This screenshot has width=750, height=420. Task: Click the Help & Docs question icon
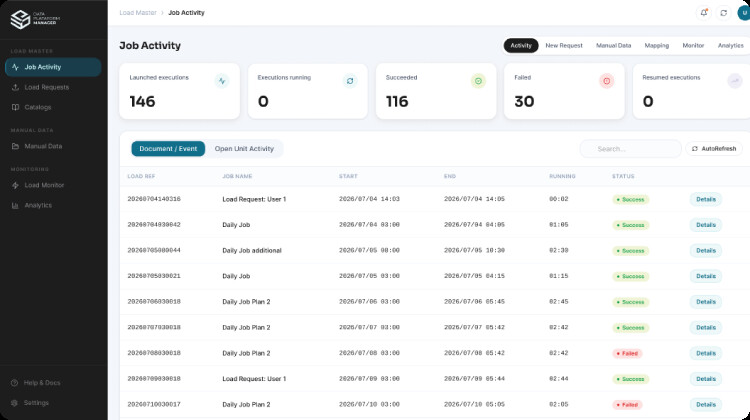14,383
